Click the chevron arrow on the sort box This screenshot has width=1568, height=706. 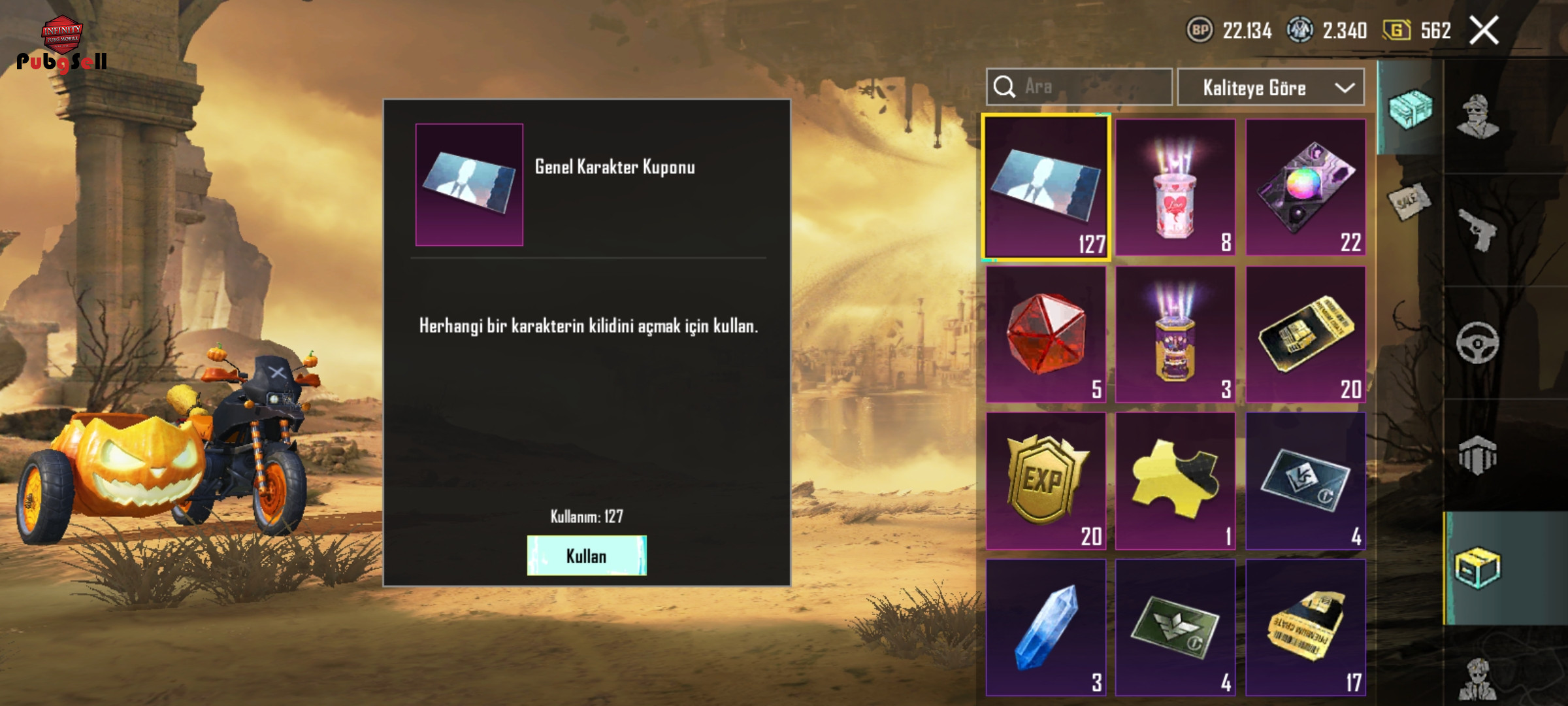(x=1344, y=88)
